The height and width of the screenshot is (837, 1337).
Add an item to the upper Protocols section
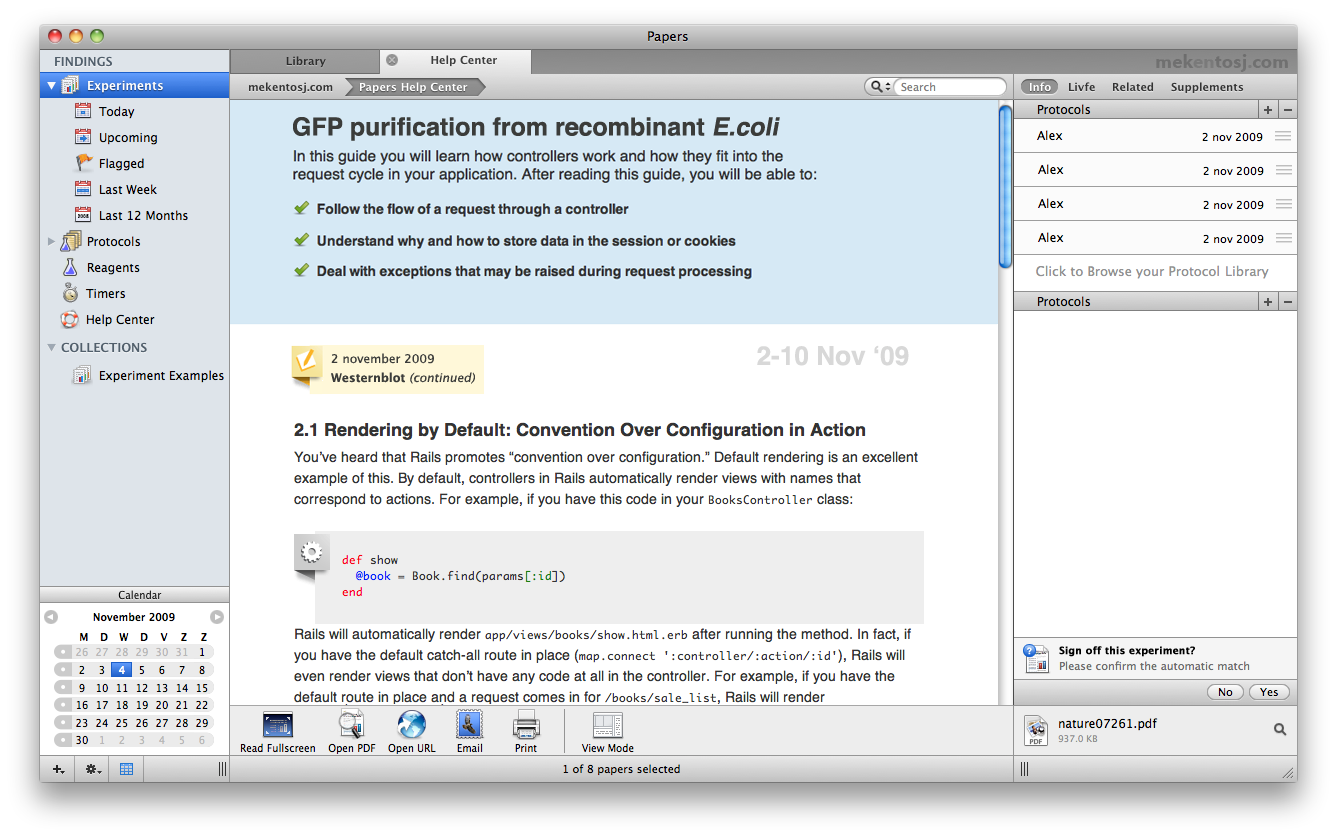point(1268,110)
